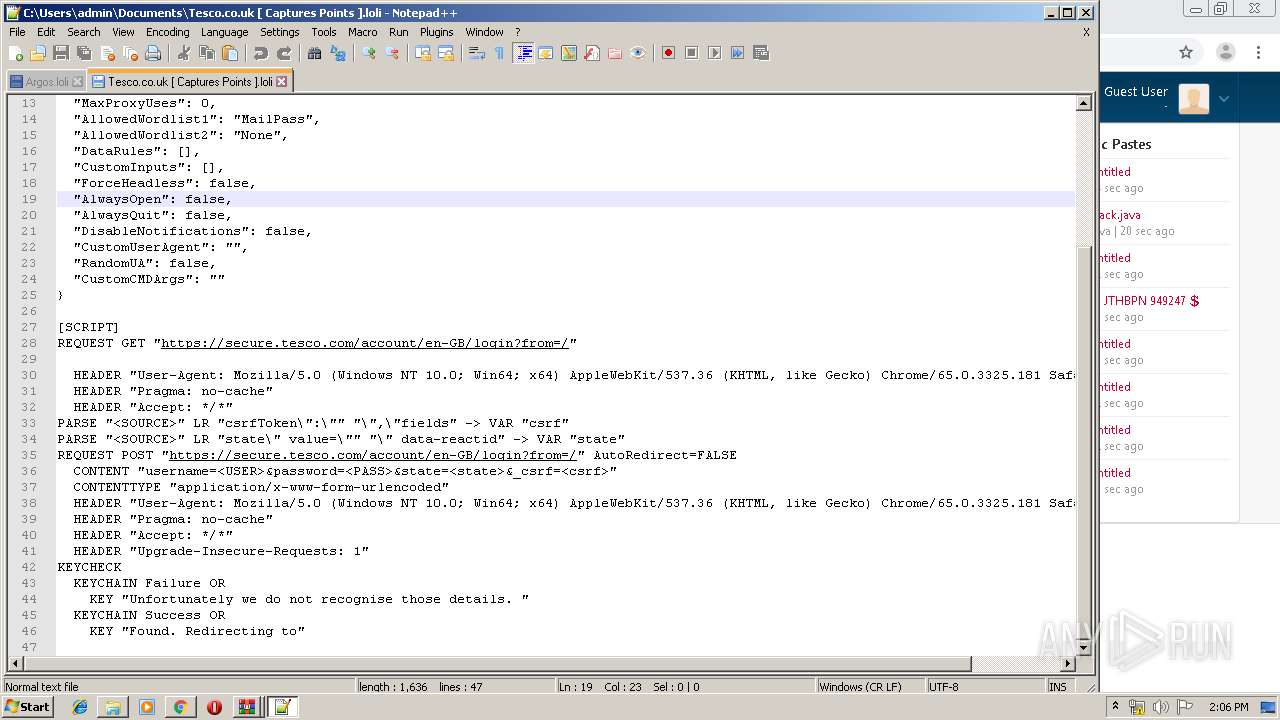Toggle show all characters pilcrow icon

coord(500,53)
